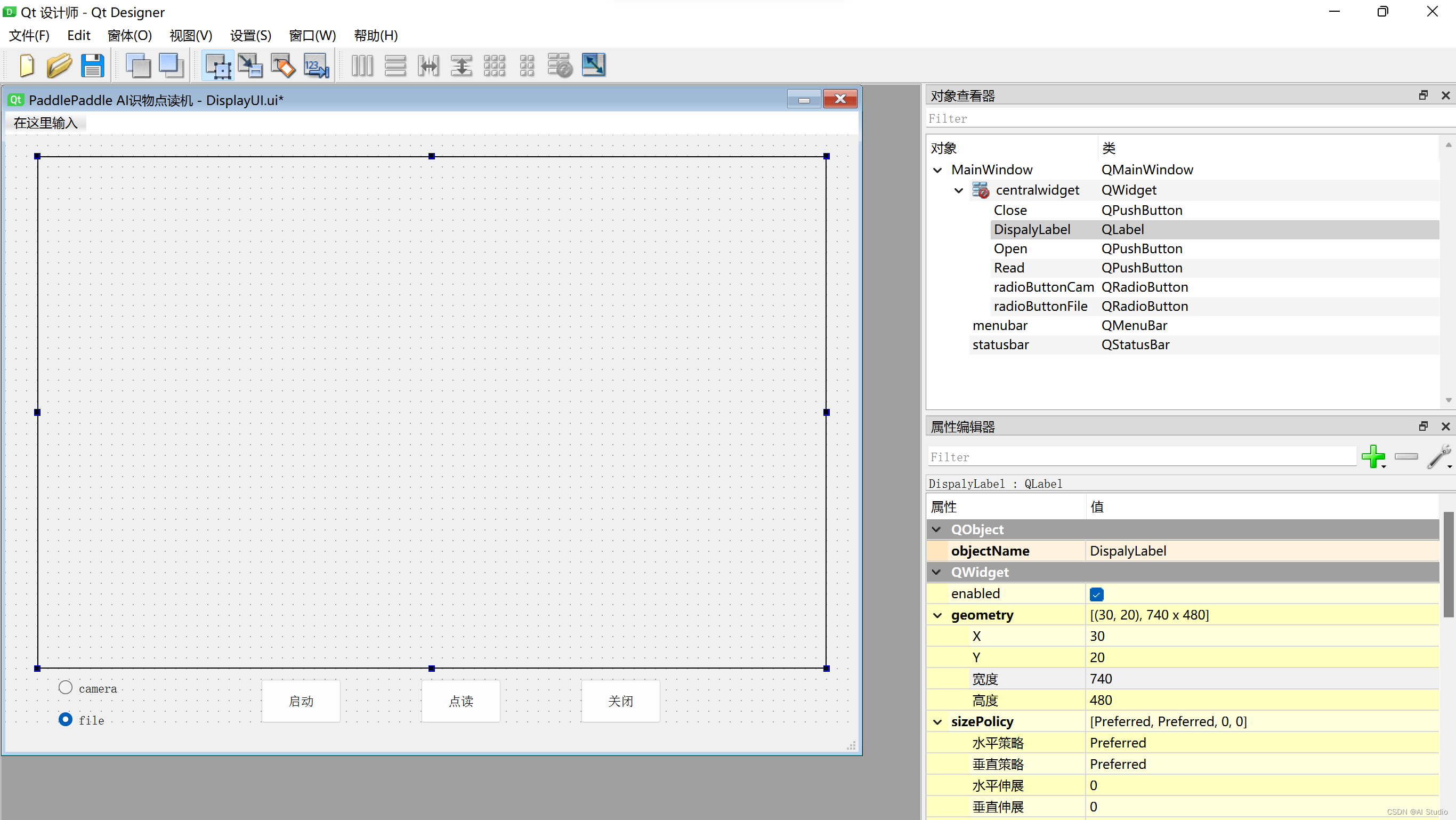The width and height of the screenshot is (1456, 820).
Task: Collapse the centralwidget tree node
Action: coord(959,190)
